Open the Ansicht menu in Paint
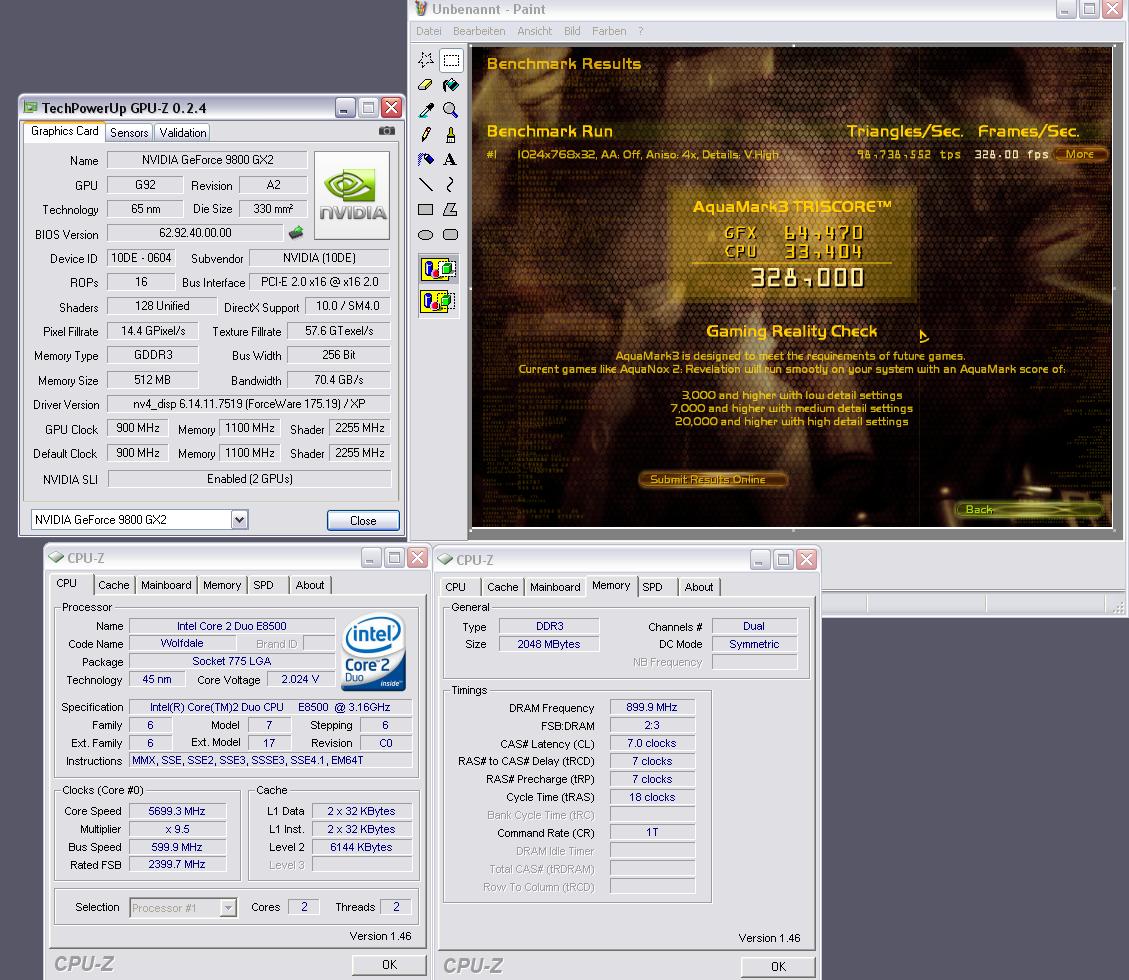Viewport: 1129px width, 980px height. [x=534, y=31]
